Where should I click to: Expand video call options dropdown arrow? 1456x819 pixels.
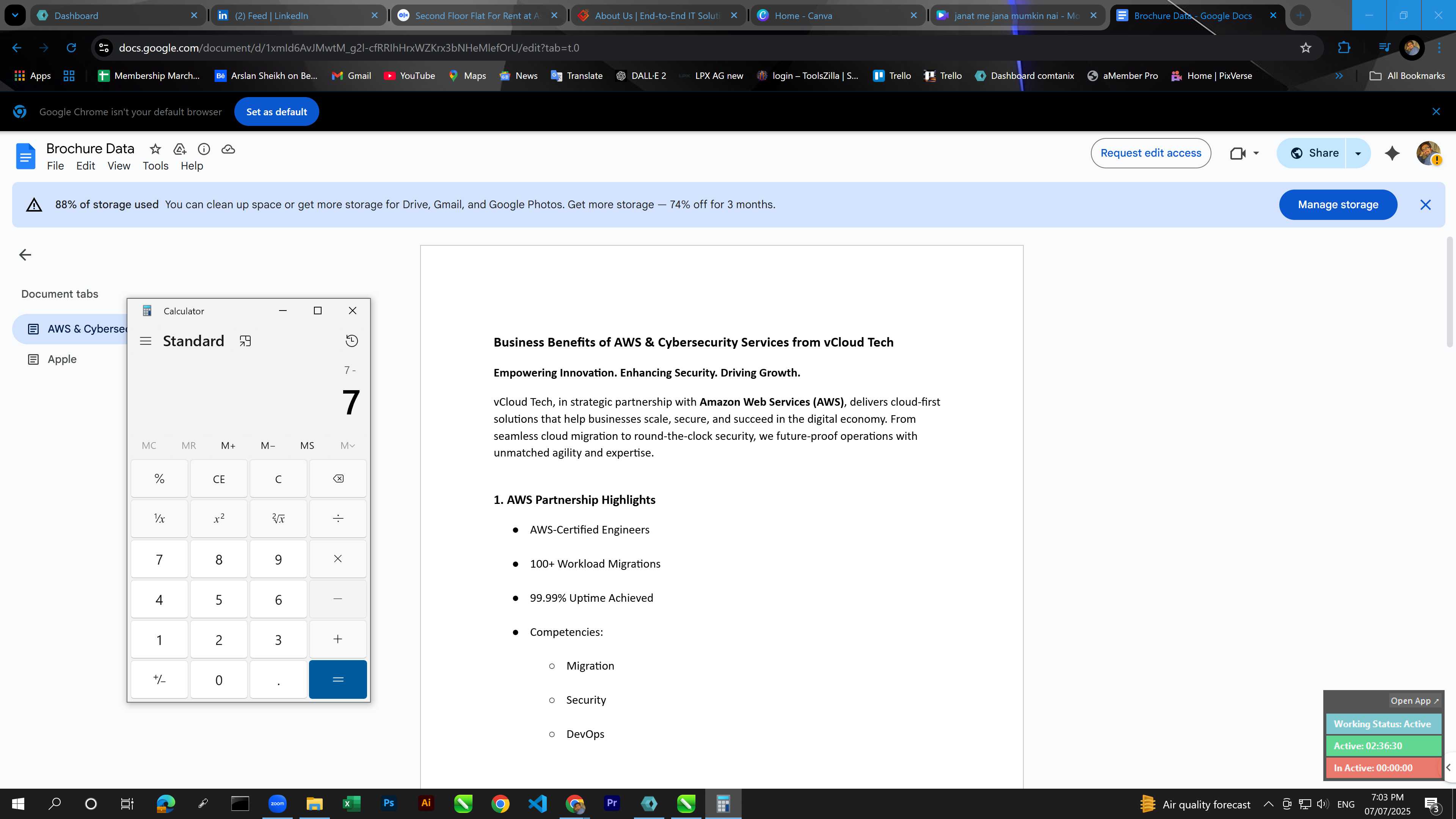(x=1256, y=153)
